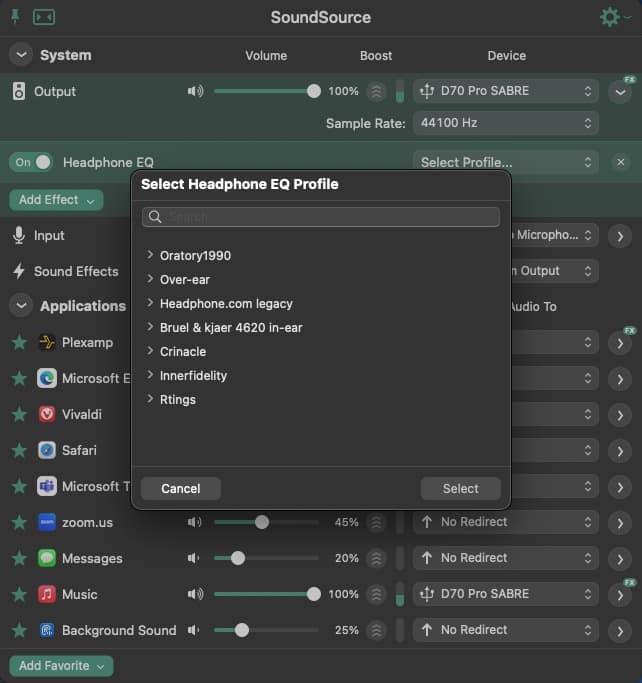Expand Messages row details arrow
Image resolution: width=642 pixels, height=683 pixels.
tap(620, 559)
